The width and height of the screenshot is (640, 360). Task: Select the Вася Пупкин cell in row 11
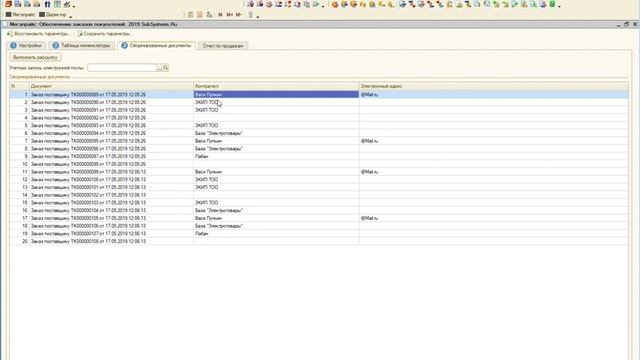[x=276, y=172]
